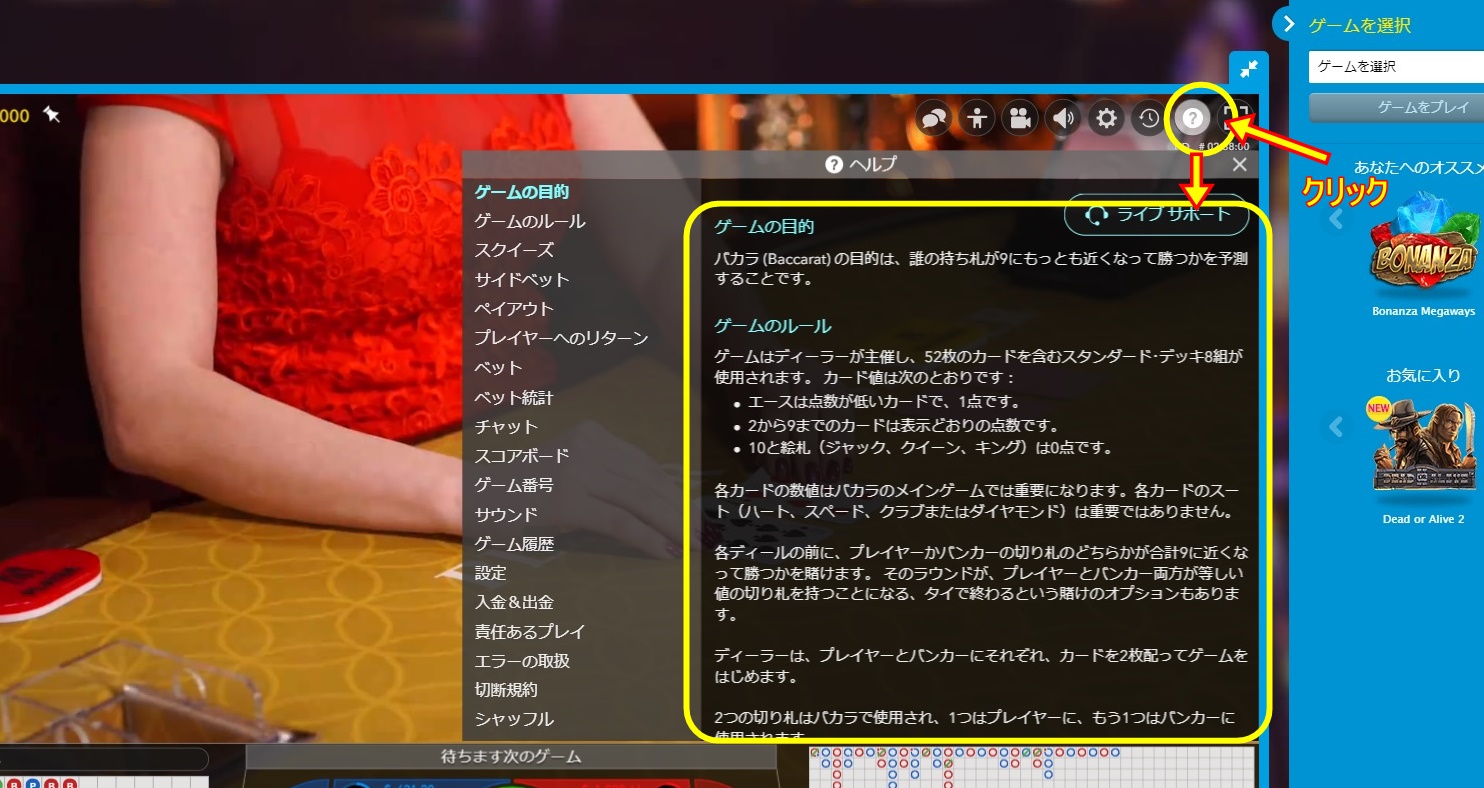Select ゲーム番号 in help menu

[514, 485]
